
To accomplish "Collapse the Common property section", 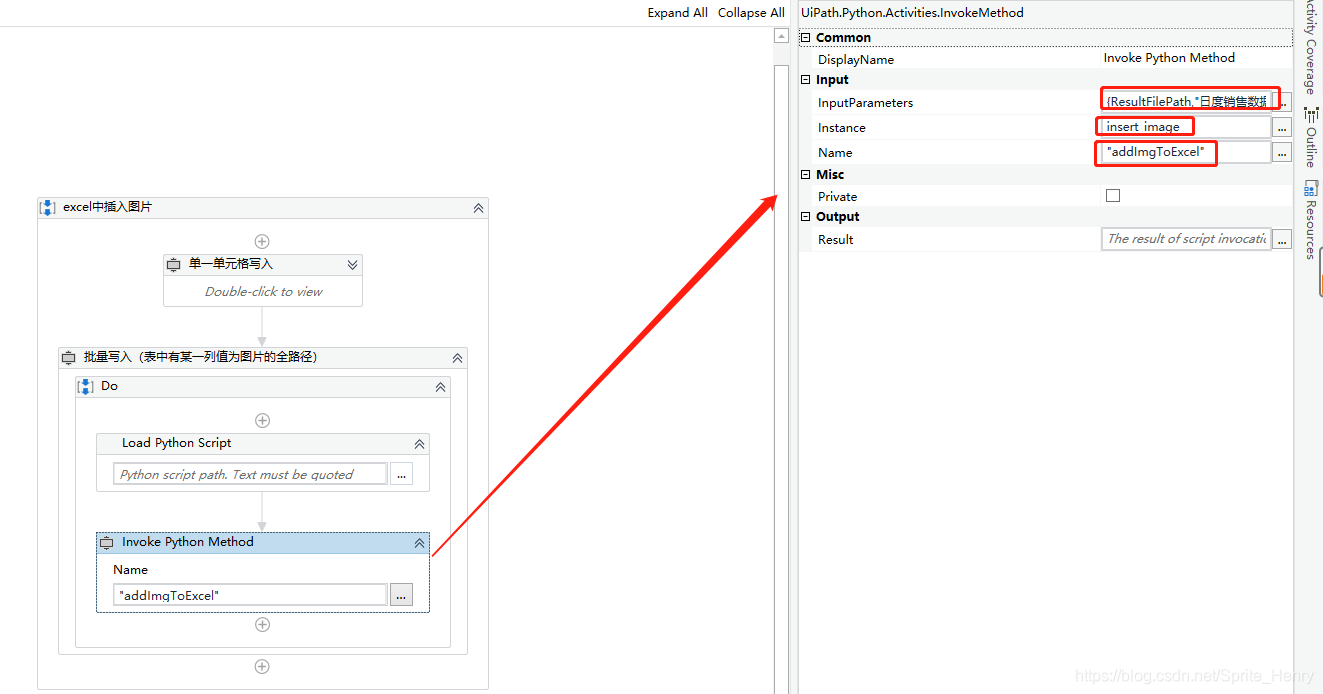I will (806, 37).
